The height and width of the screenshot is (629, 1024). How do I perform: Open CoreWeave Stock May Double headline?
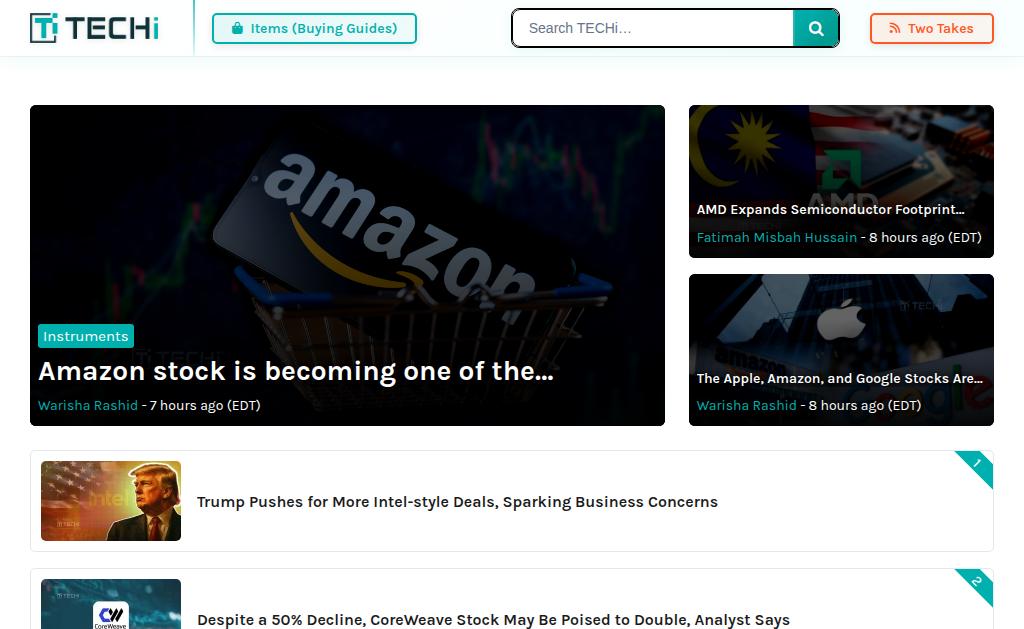tap(493, 619)
